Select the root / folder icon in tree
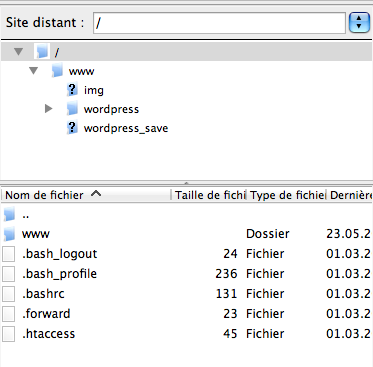This screenshot has height=367, width=373. (42, 52)
